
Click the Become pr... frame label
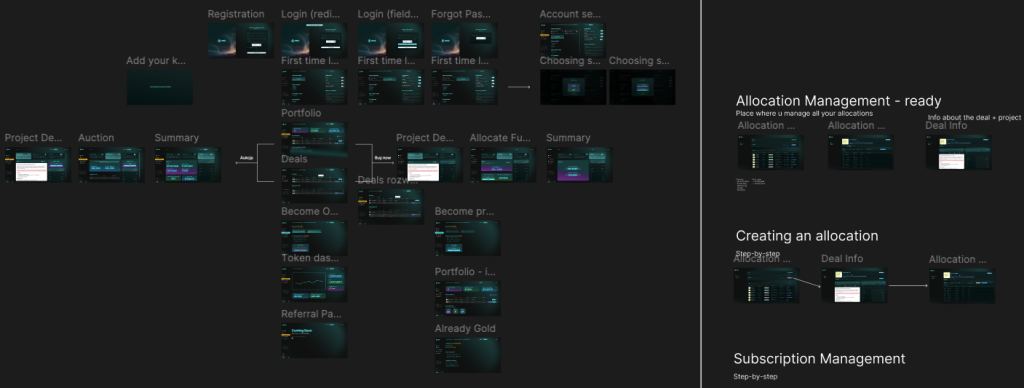(x=464, y=212)
